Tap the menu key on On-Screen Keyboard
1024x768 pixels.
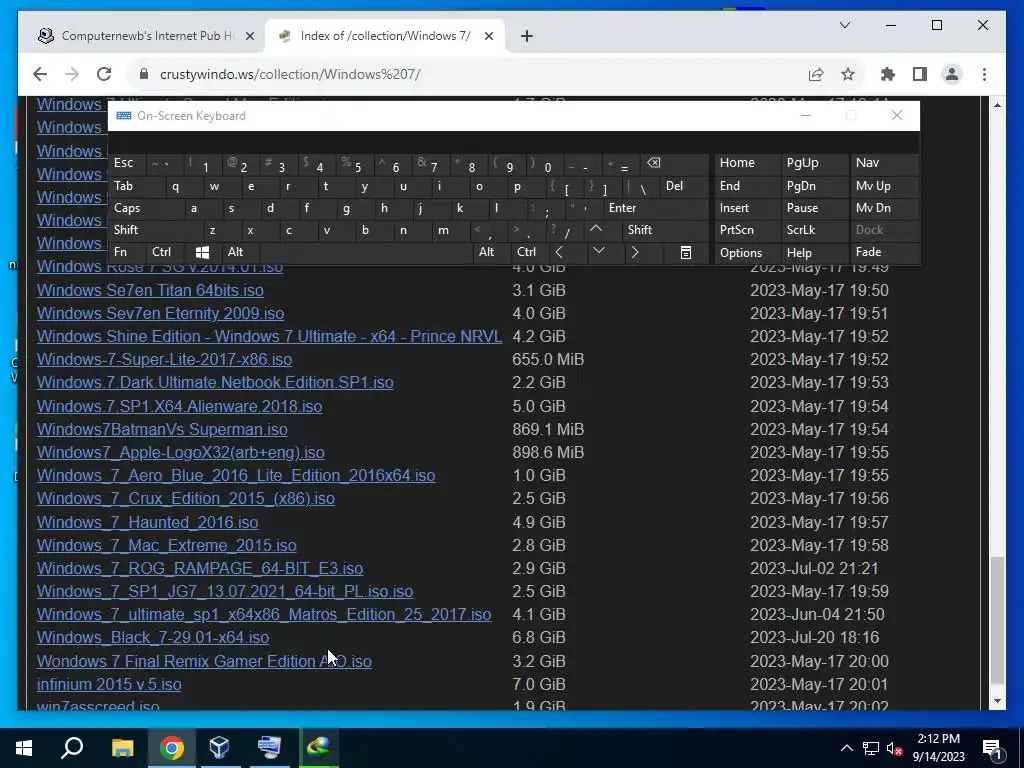pos(686,252)
